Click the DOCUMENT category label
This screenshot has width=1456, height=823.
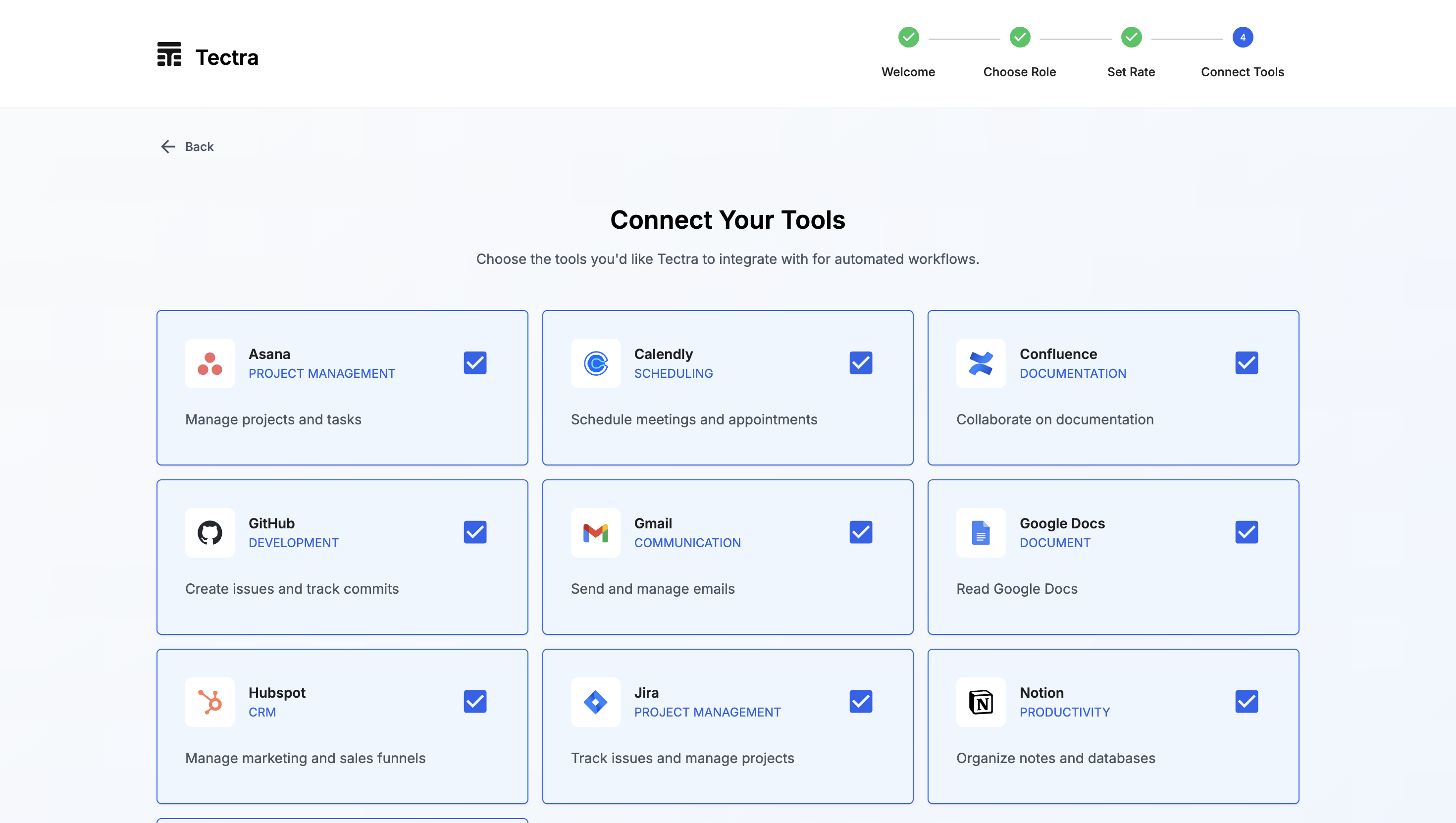click(x=1055, y=543)
